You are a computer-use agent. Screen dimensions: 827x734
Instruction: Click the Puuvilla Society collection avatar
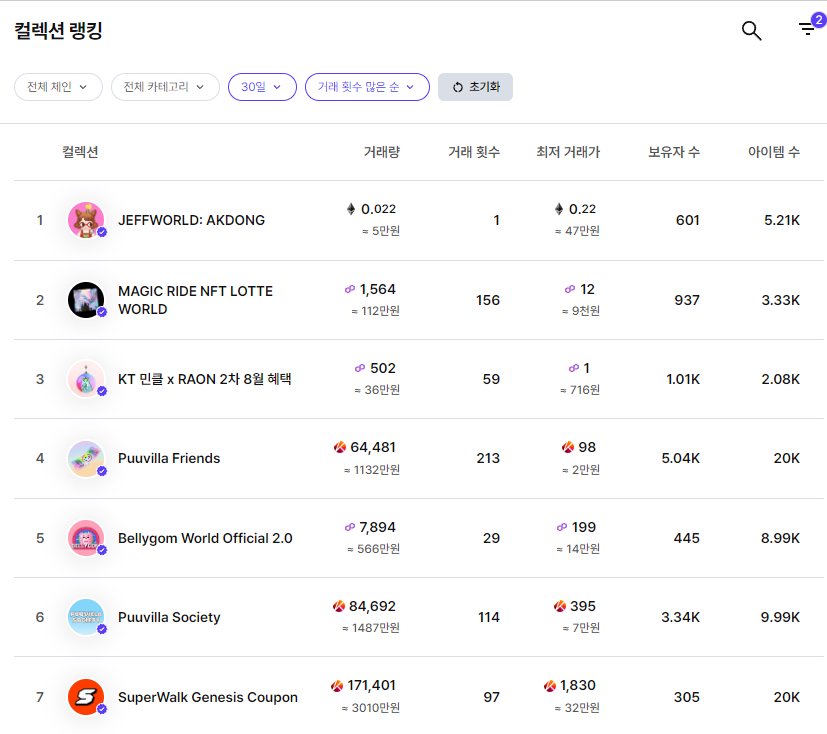[86, 617]
